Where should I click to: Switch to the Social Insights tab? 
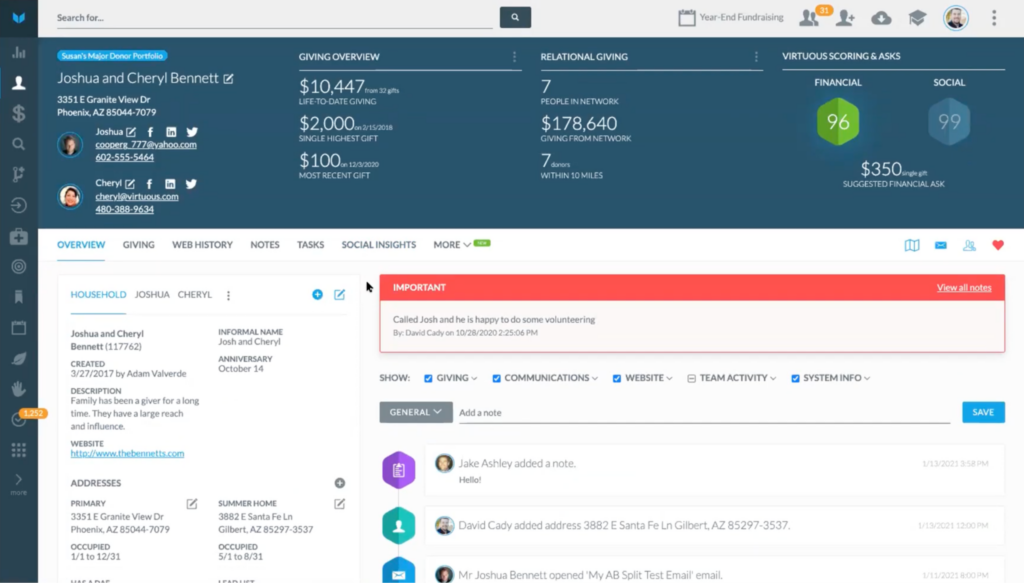pos(379,245)
